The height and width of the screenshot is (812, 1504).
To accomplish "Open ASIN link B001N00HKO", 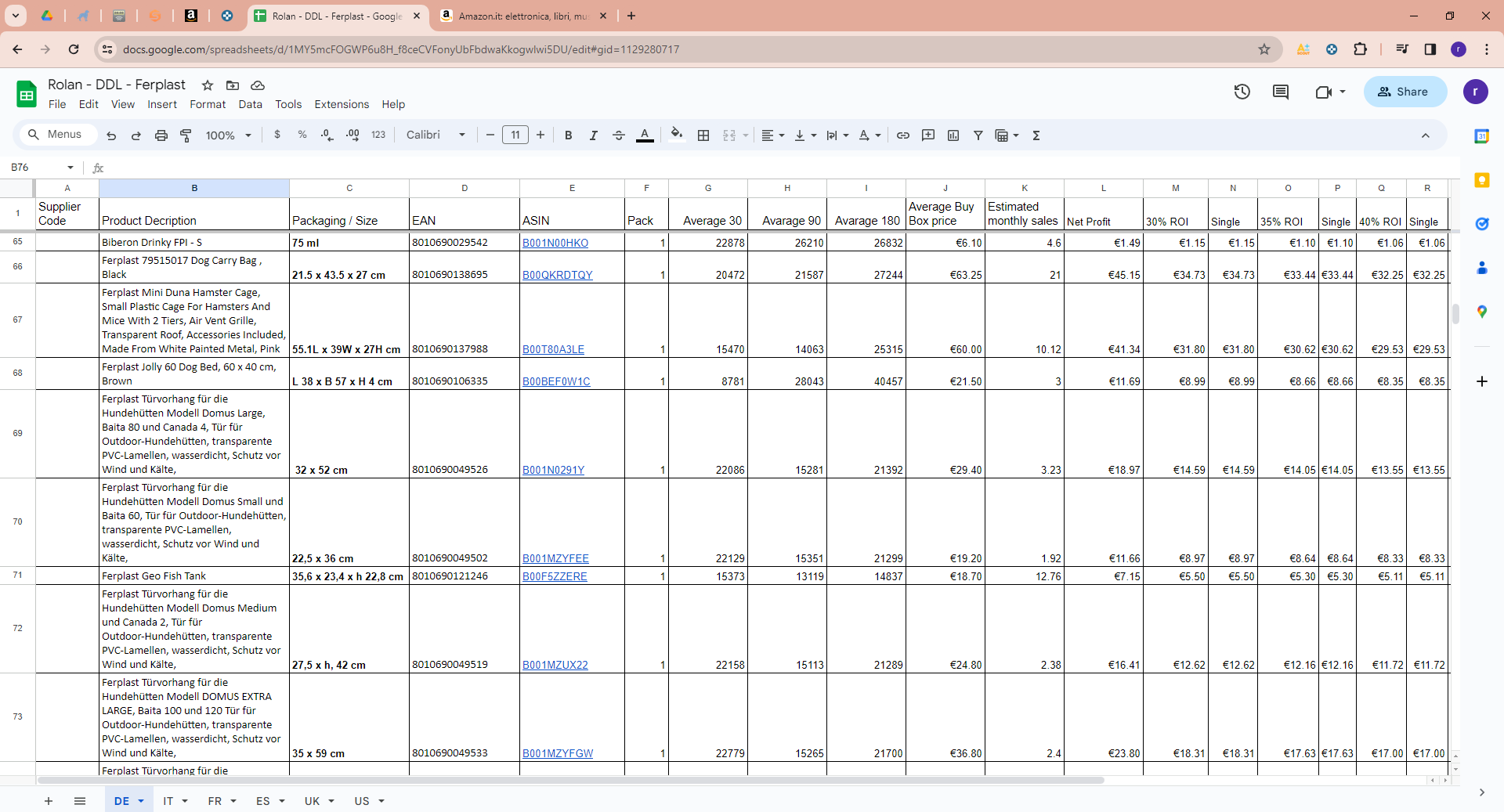I will click(x=555, y=243).
